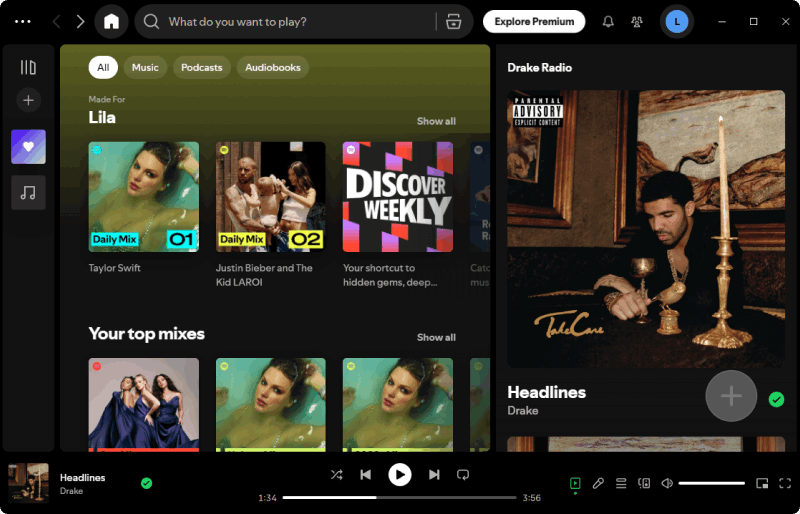Image resolution: width=800 pixels, height=514 pixels.
Task: Open the Your top mixes heading
Action: 146,334
